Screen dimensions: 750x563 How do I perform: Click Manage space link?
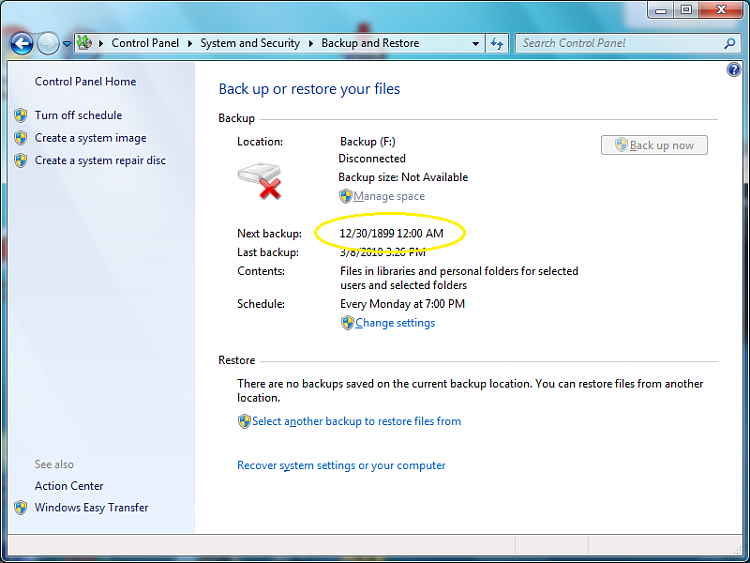point(389,196)
